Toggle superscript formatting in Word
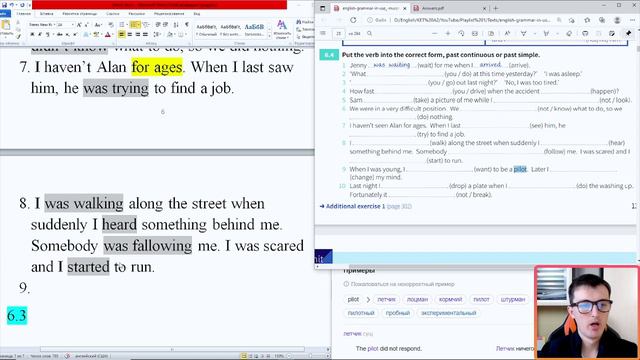 pos(75,35)
